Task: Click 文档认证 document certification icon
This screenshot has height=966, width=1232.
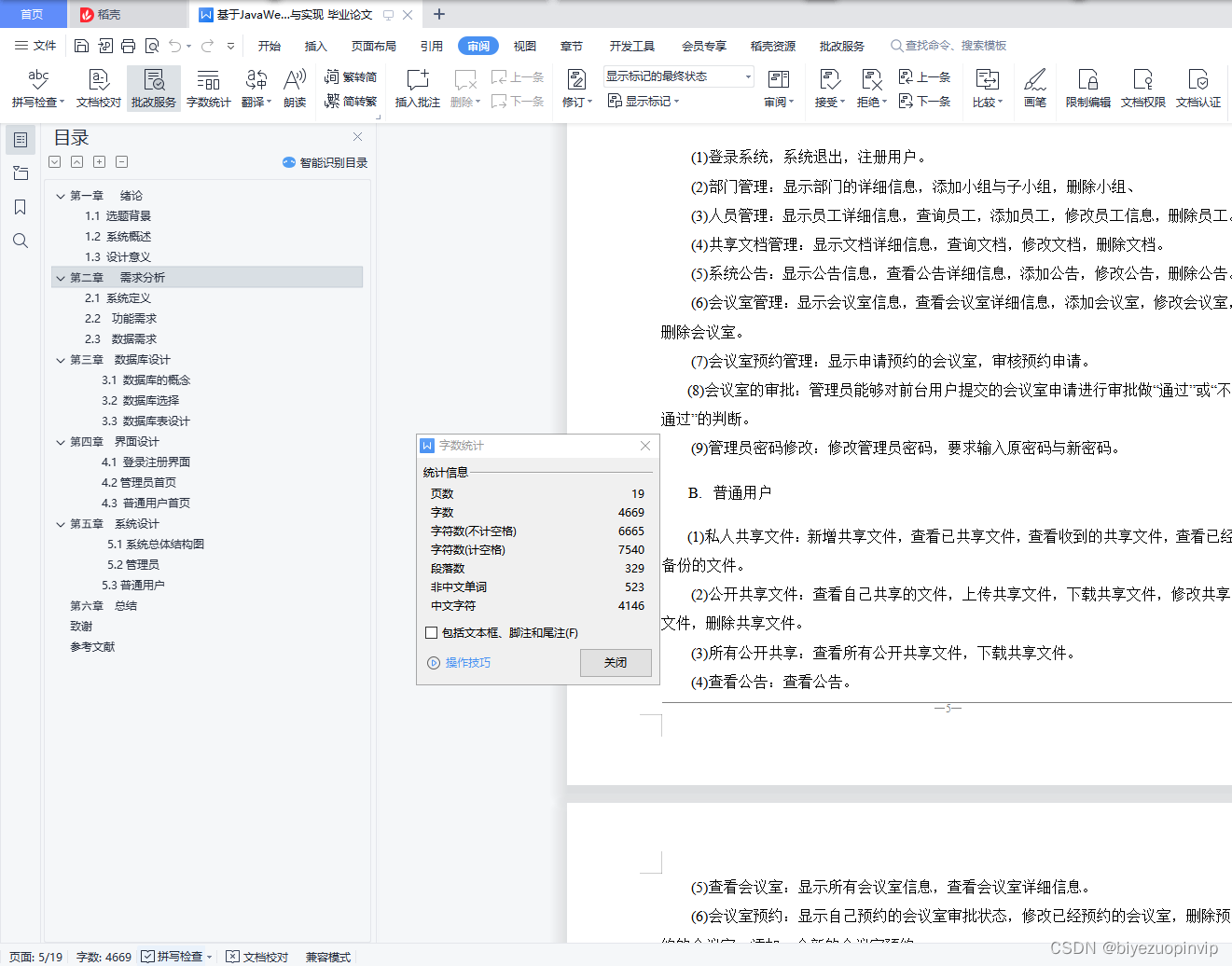Action: [x=1198, y=89]
